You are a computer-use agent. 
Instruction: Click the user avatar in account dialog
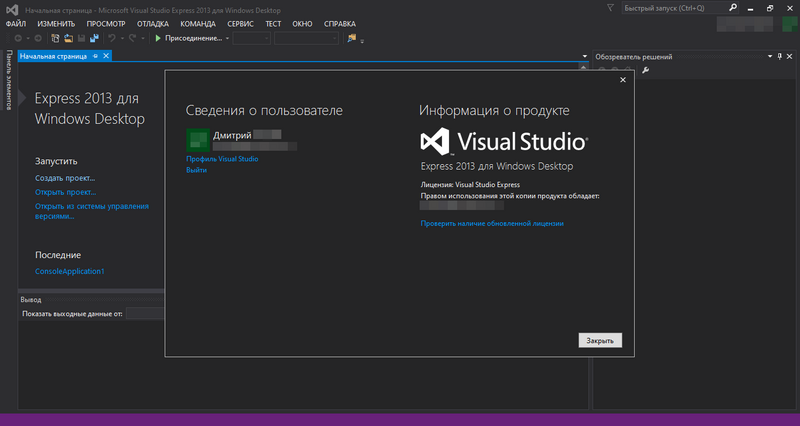pos(198,140)
